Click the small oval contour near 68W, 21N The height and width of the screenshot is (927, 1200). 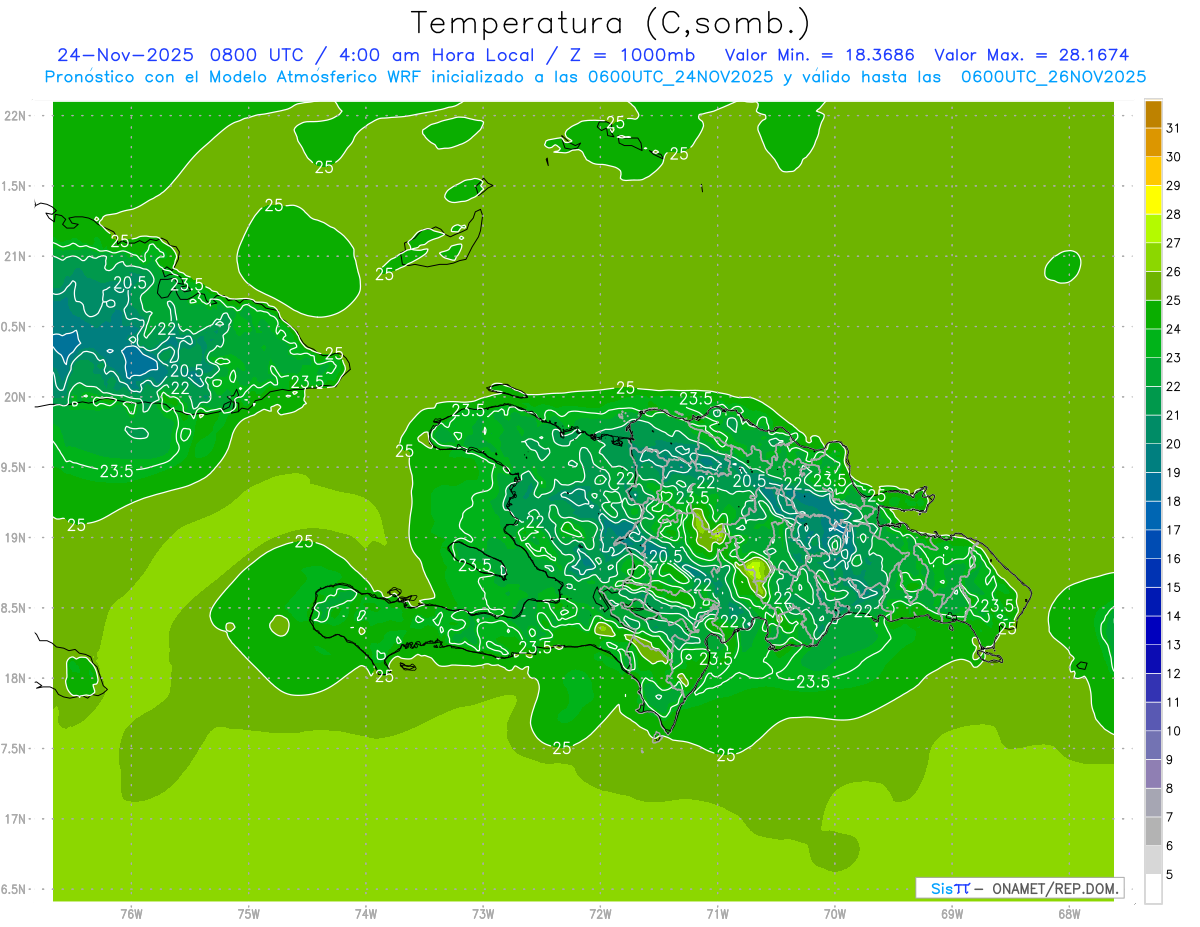pyautogui.click(x=1062, y=266)
